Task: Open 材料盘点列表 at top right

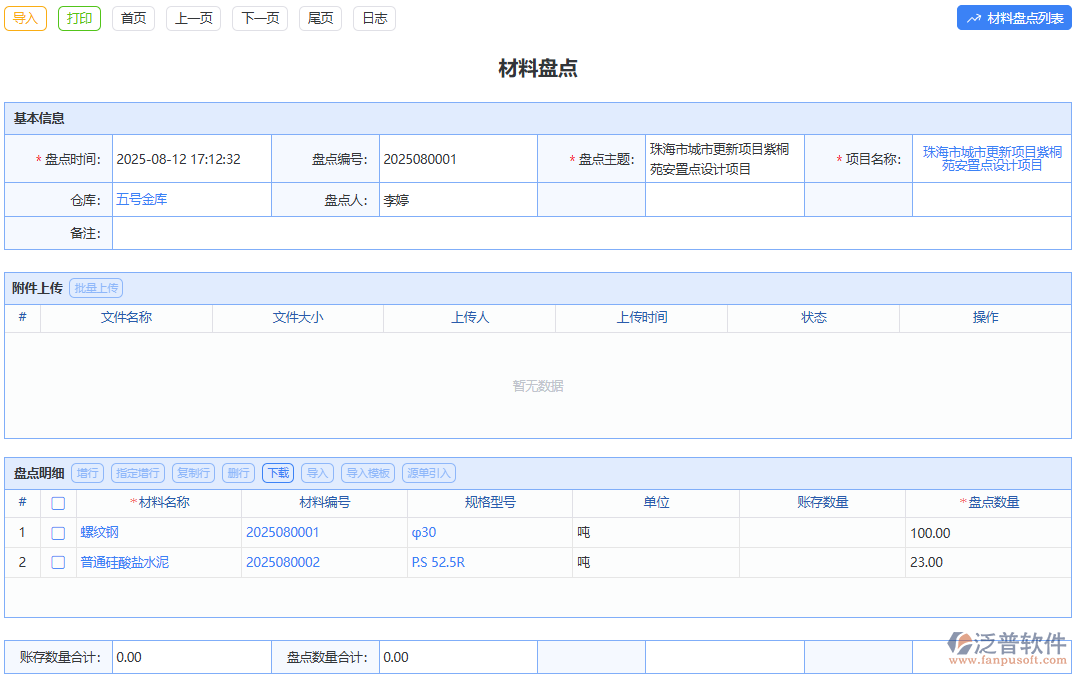Action: 1013,17
